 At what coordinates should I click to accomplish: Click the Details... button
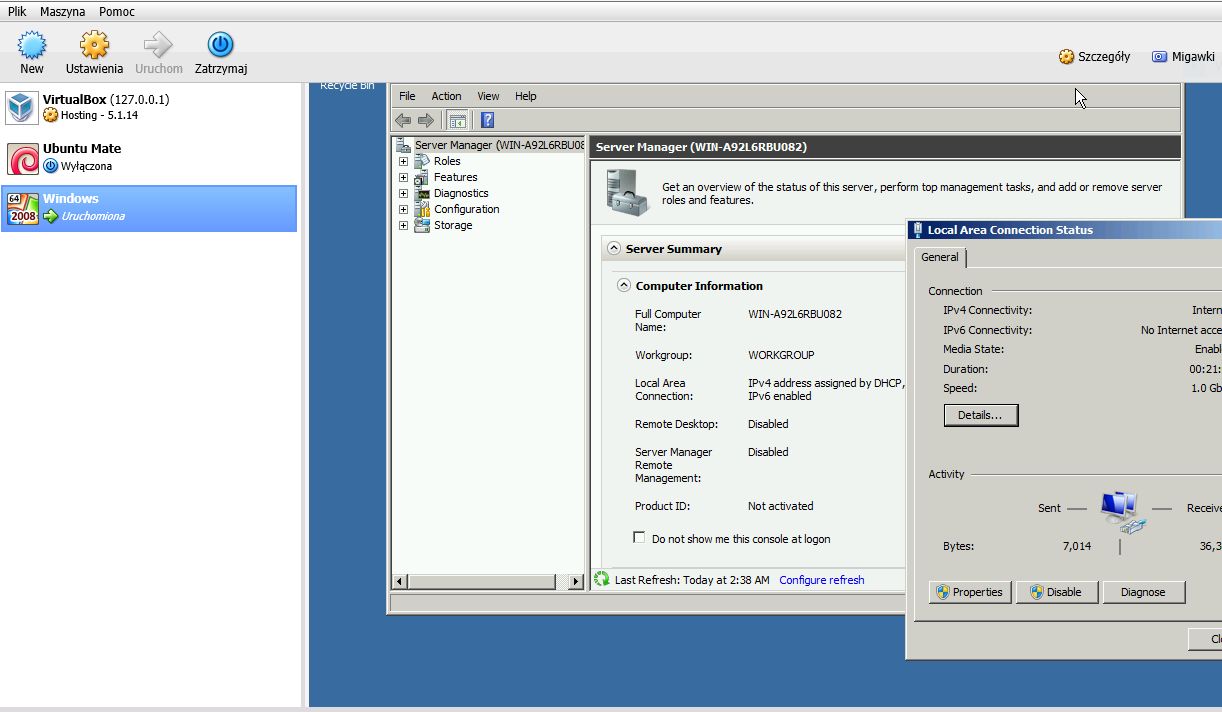coord(981,415)
